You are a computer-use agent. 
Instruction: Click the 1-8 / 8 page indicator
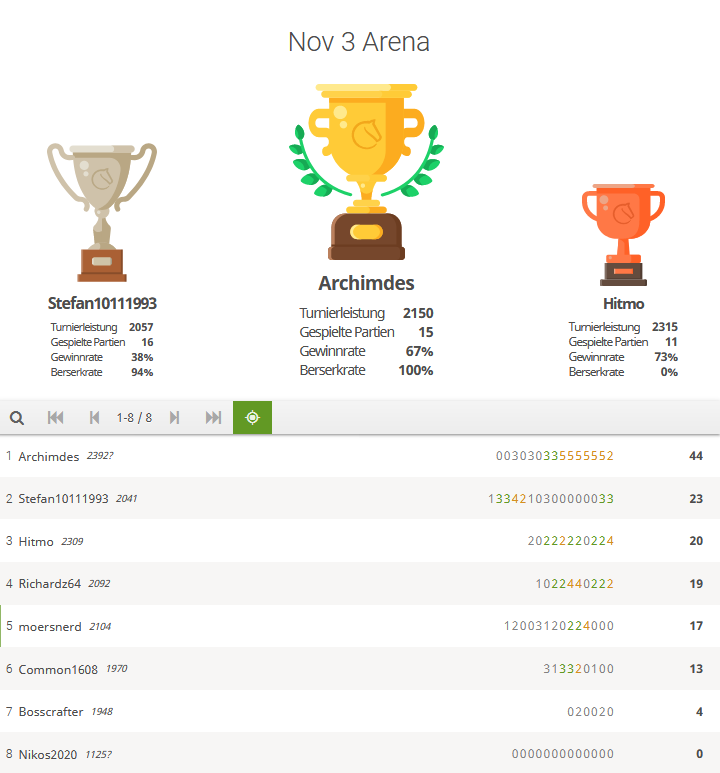[134, 418]
